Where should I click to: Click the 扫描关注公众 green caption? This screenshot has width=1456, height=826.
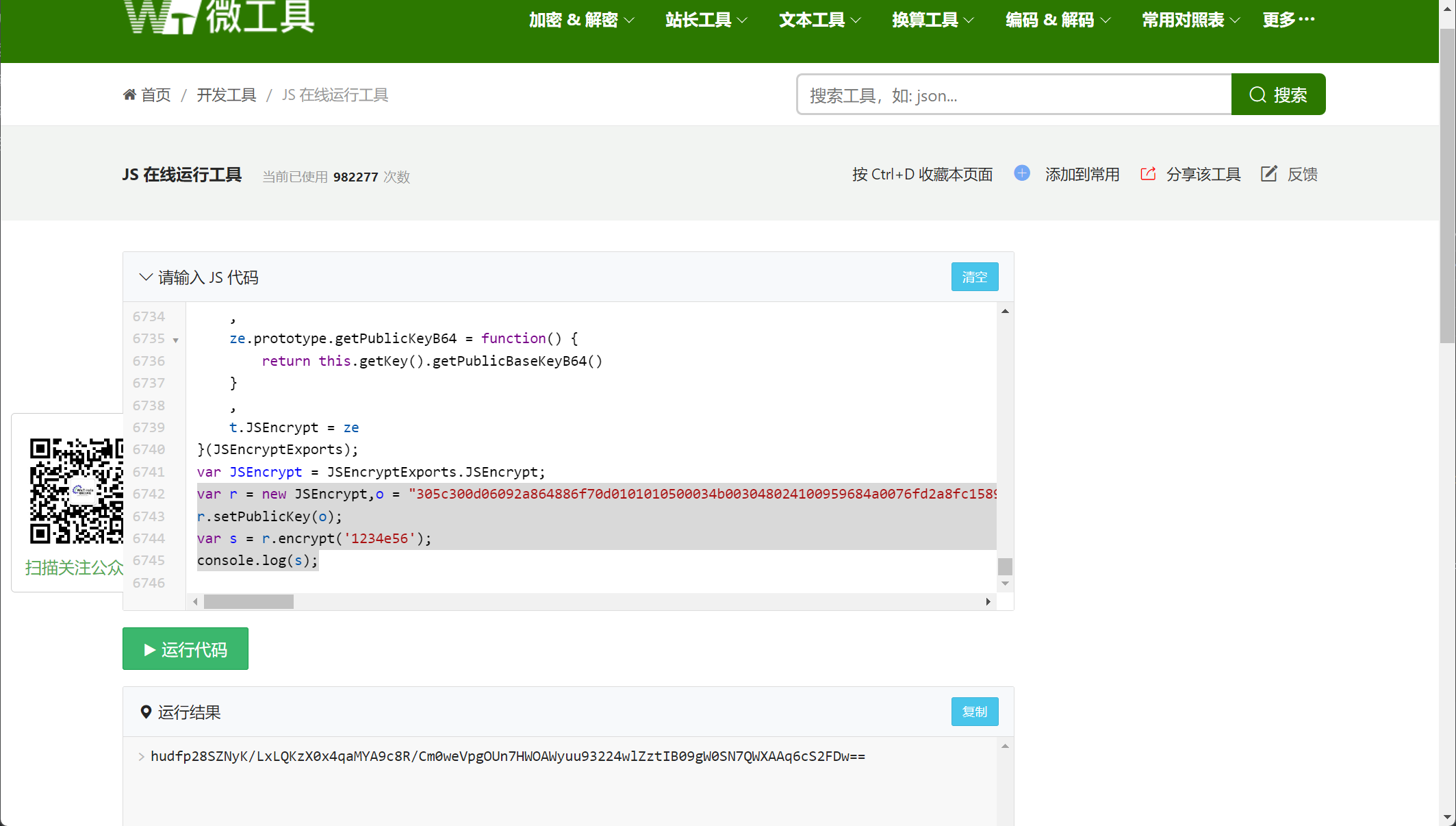pyautogui.click(x=74, y=567)
